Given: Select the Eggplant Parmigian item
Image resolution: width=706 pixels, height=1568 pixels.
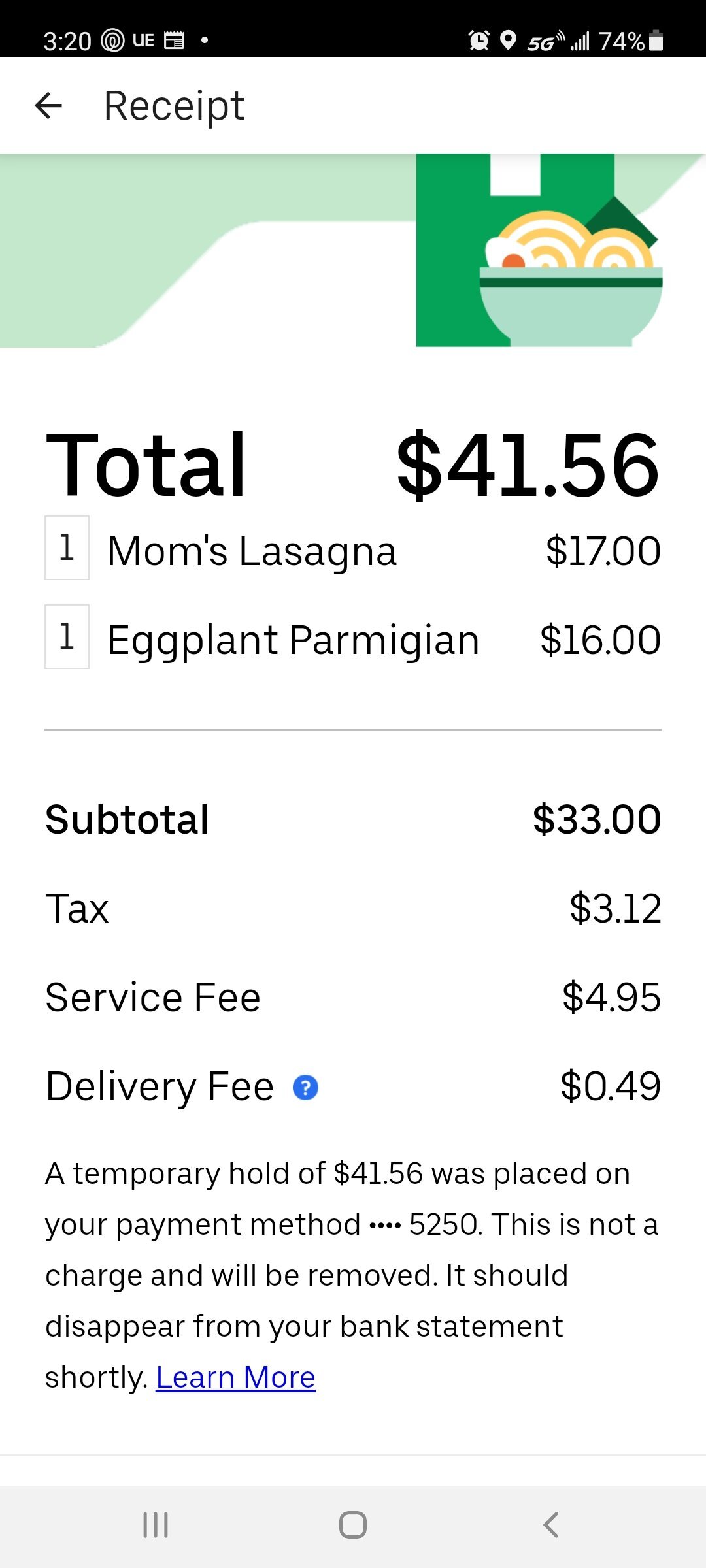Looking at the screenshot, I should [293, 640].
